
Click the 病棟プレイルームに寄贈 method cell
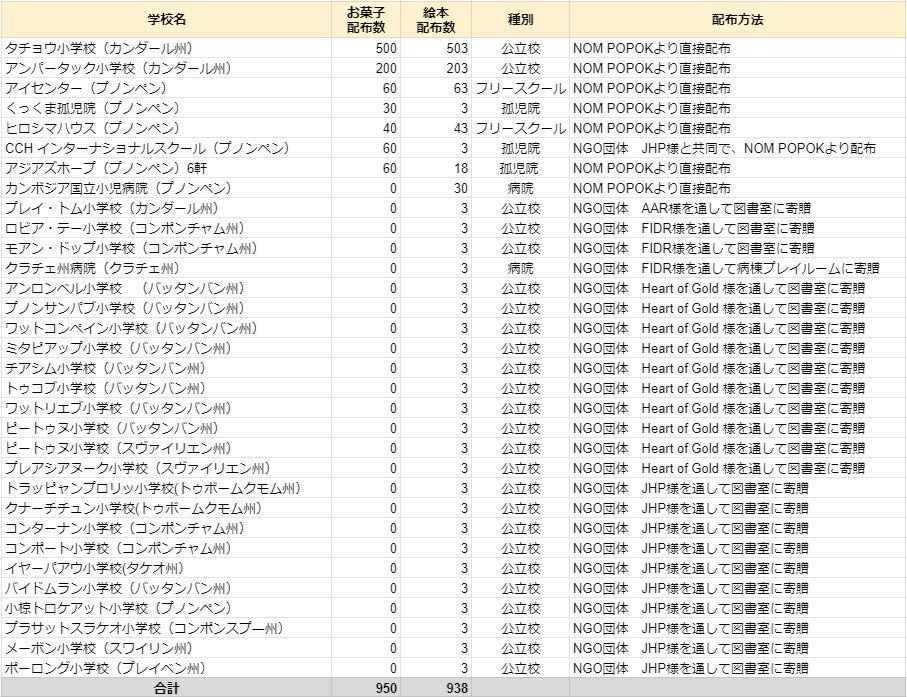coord(725,268)
